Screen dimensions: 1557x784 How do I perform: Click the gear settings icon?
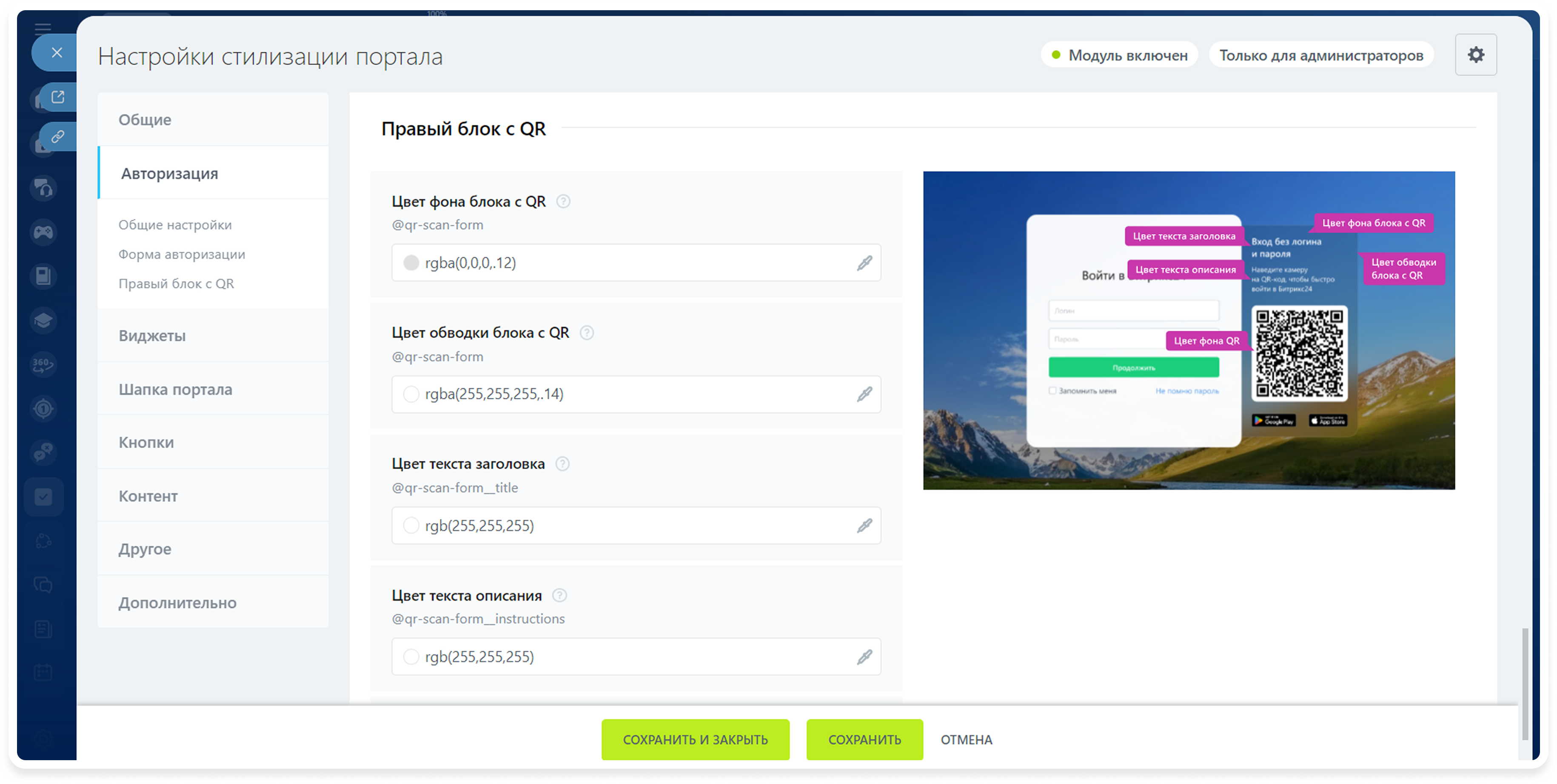coord(1475,55)
